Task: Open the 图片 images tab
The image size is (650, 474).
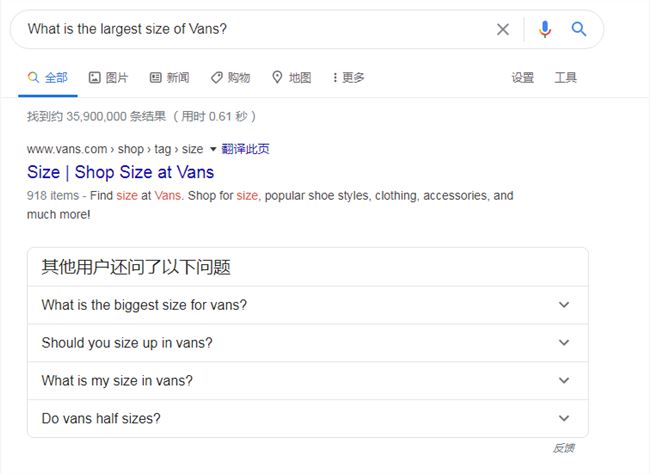Action: [109, 78]
